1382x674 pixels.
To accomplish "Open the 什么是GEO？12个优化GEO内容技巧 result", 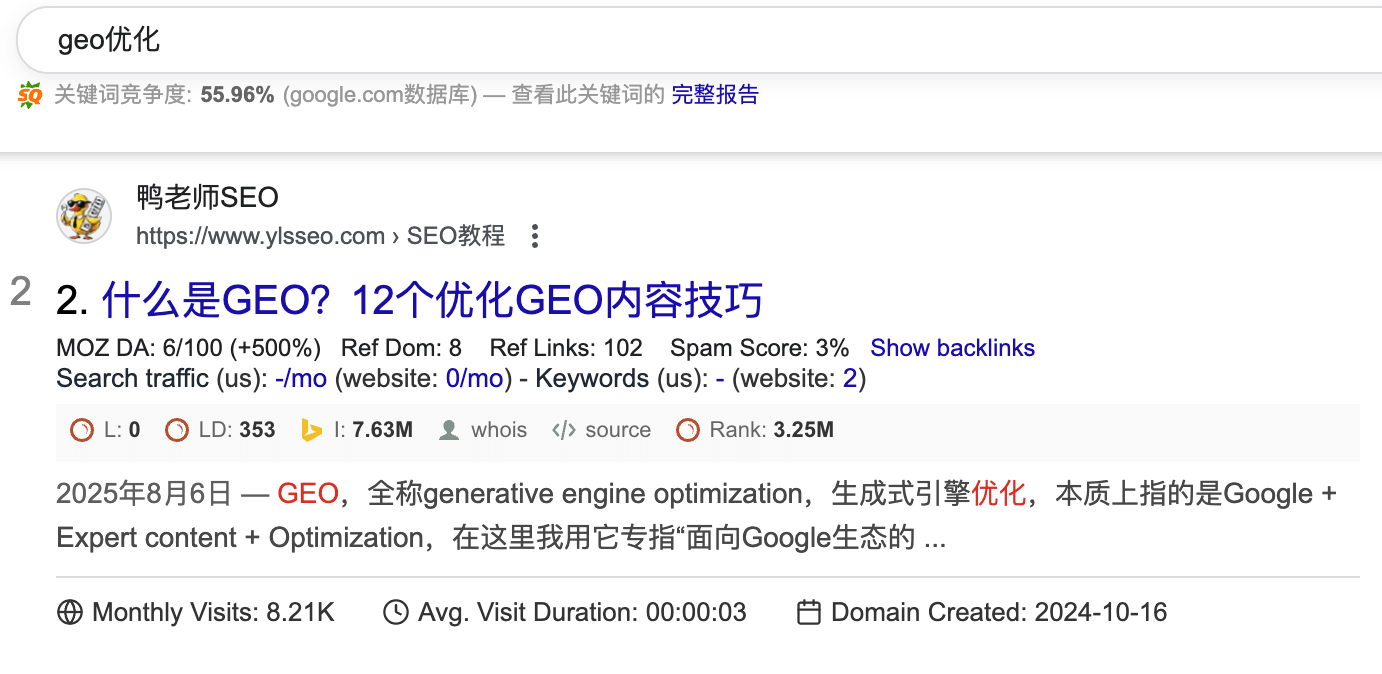I will [x=432, y=300].
